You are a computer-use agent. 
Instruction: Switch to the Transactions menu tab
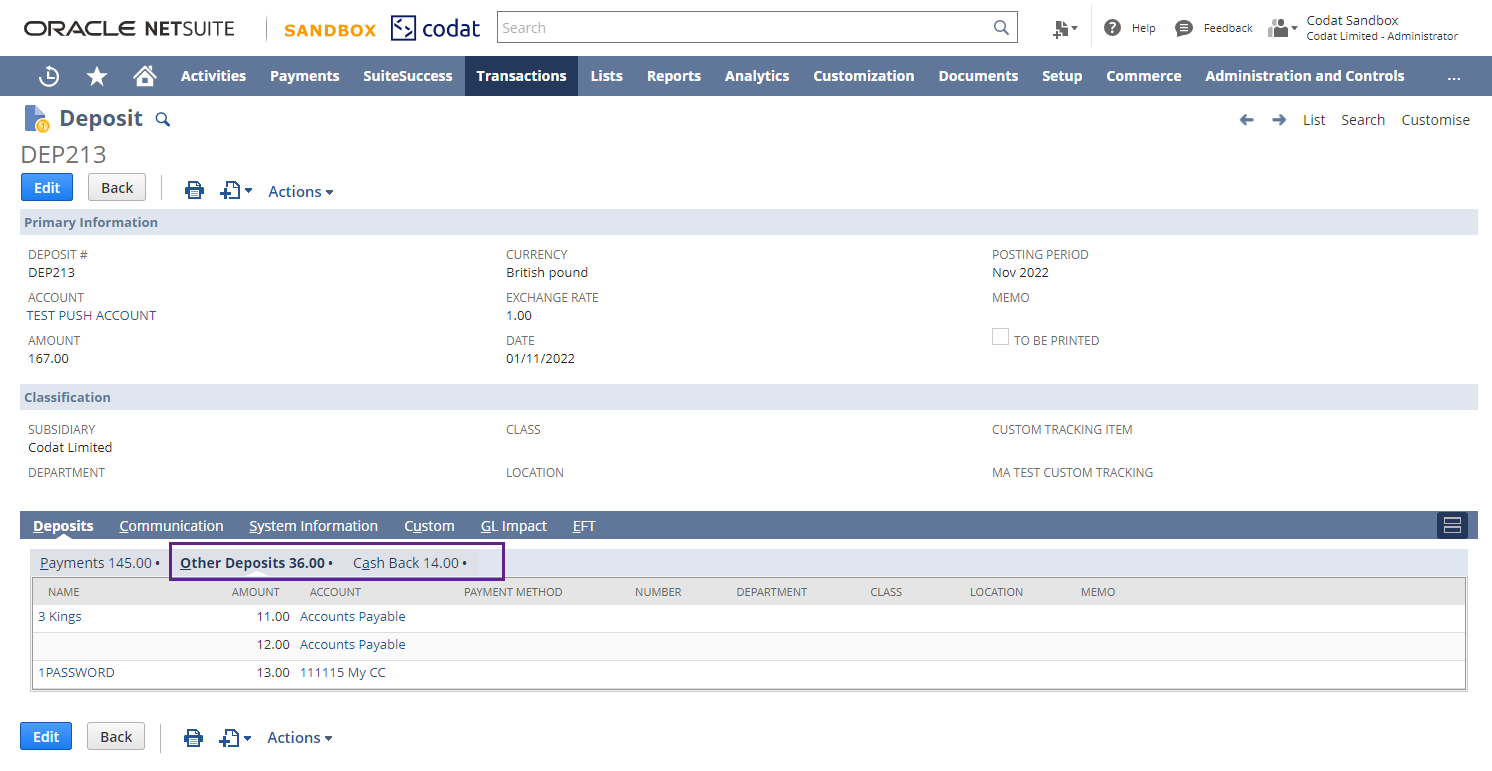pos(521,75)
